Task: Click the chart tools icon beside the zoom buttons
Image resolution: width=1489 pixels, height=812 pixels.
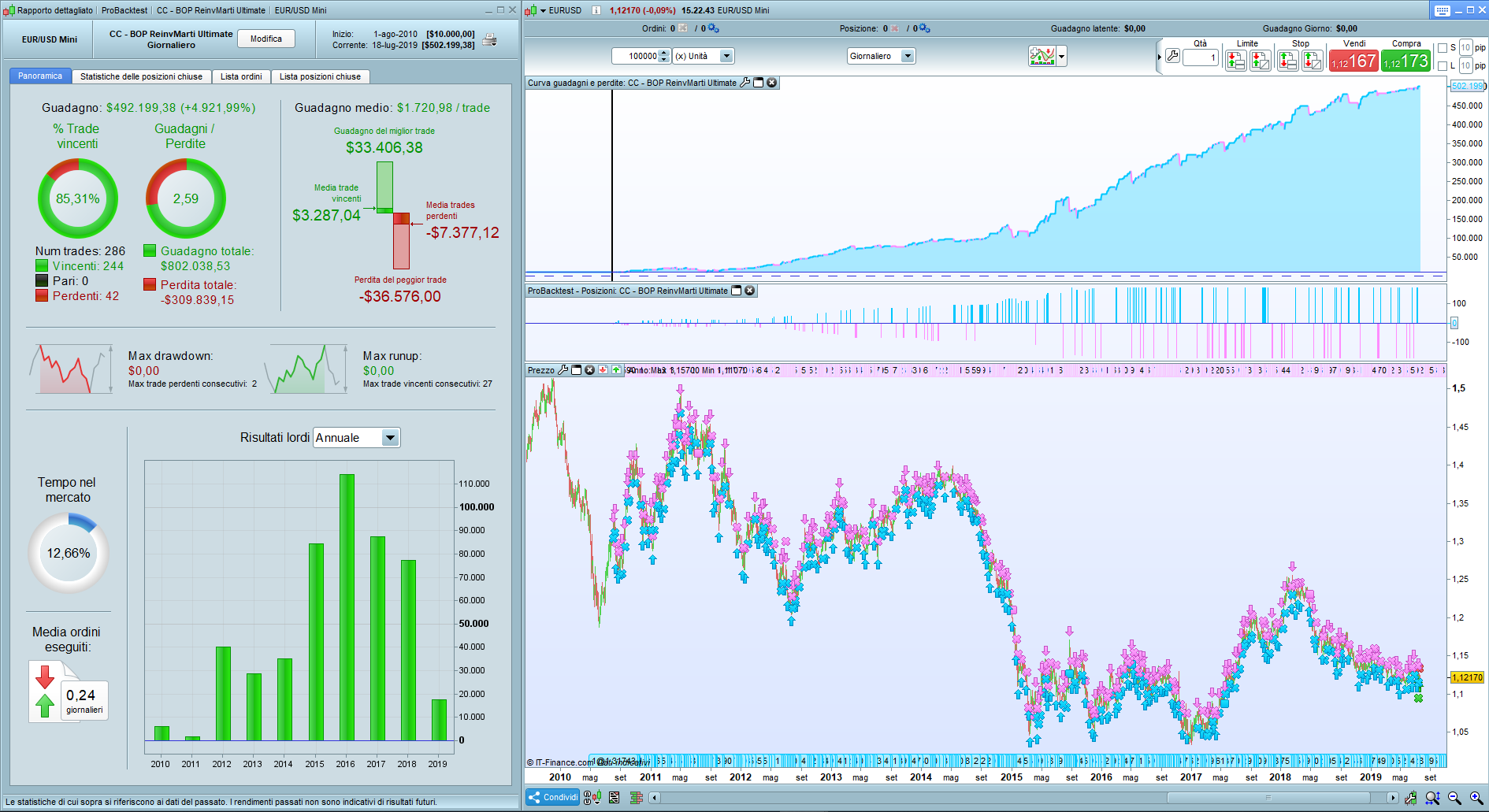Action: tap(1410, 798)
